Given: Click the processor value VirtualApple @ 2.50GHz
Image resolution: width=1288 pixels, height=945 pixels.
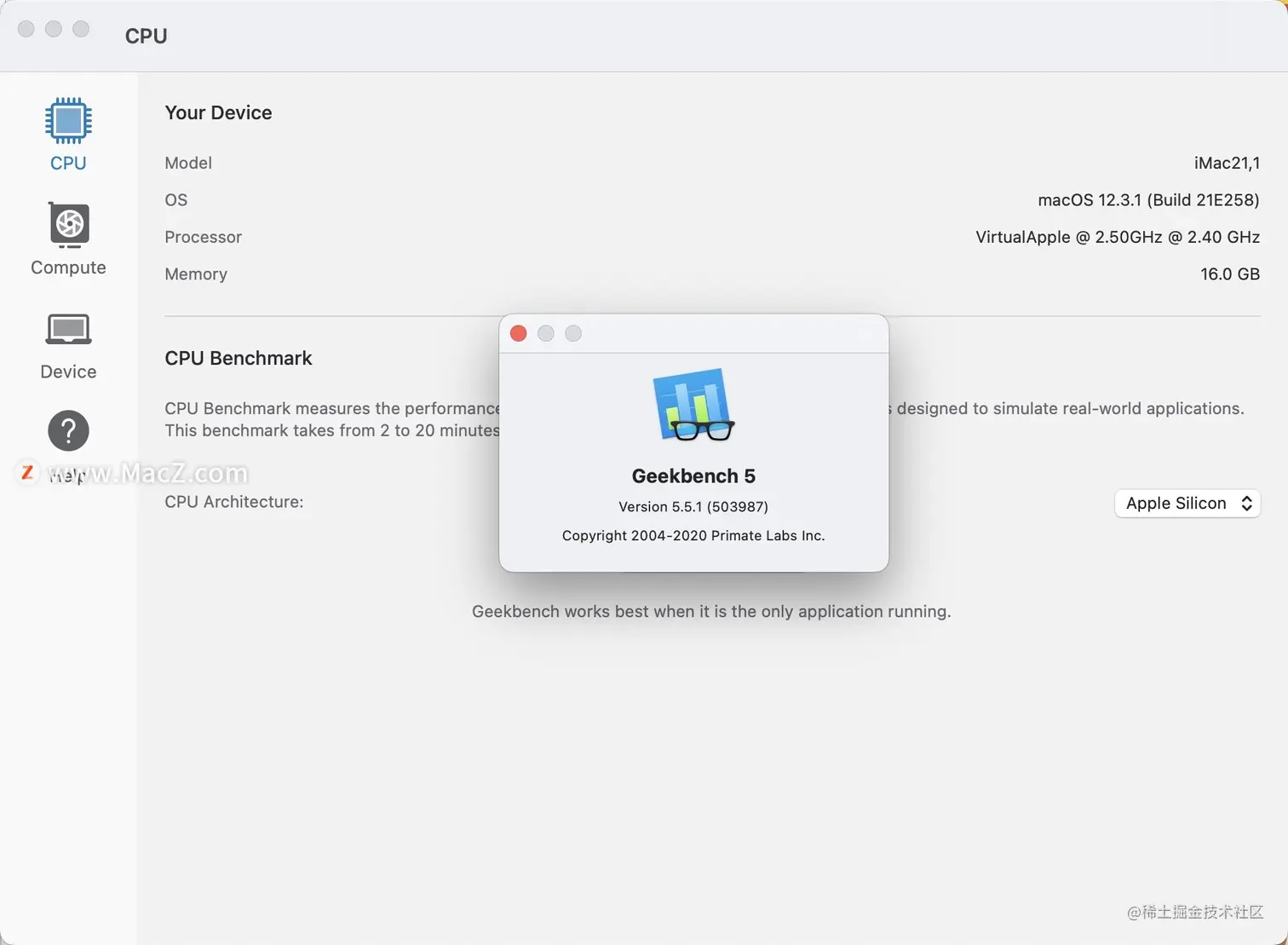Looking at the screenshot, I should tap(1118, 237).
